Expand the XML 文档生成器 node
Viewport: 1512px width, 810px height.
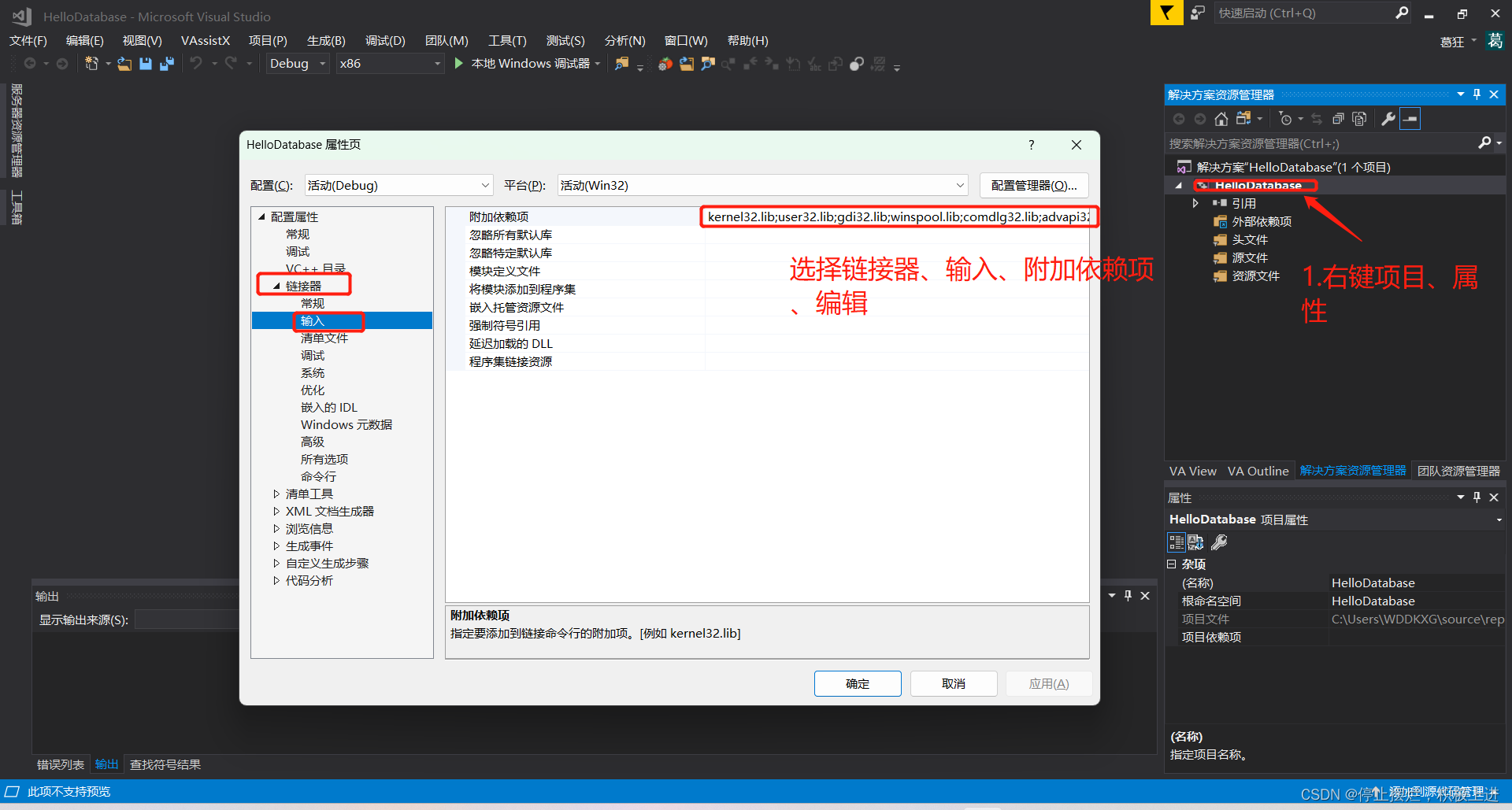click(276, 511)
